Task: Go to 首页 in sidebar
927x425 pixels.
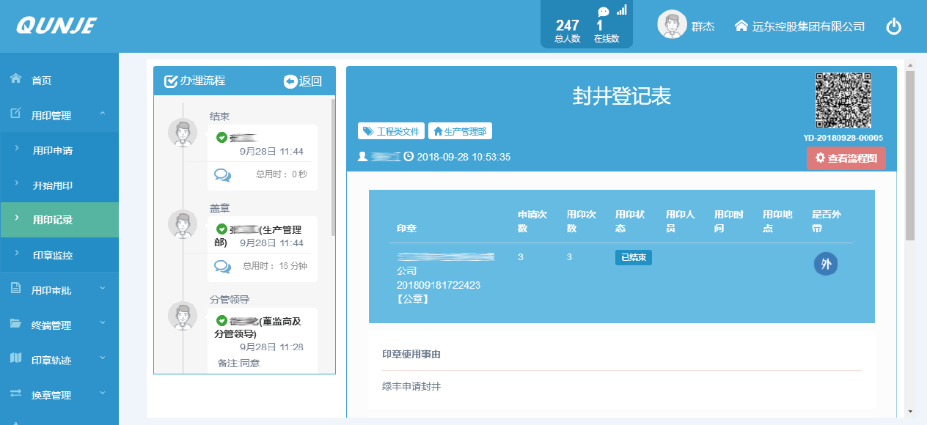Action: point(41,80)
